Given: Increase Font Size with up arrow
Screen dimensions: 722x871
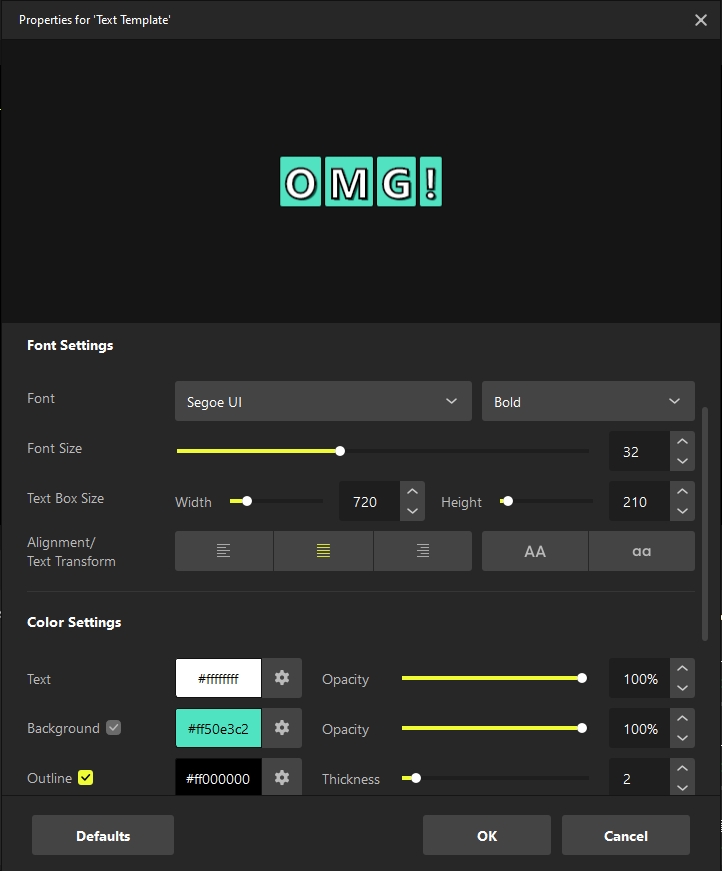Looking at the screenshot, I should pos(683,441).
